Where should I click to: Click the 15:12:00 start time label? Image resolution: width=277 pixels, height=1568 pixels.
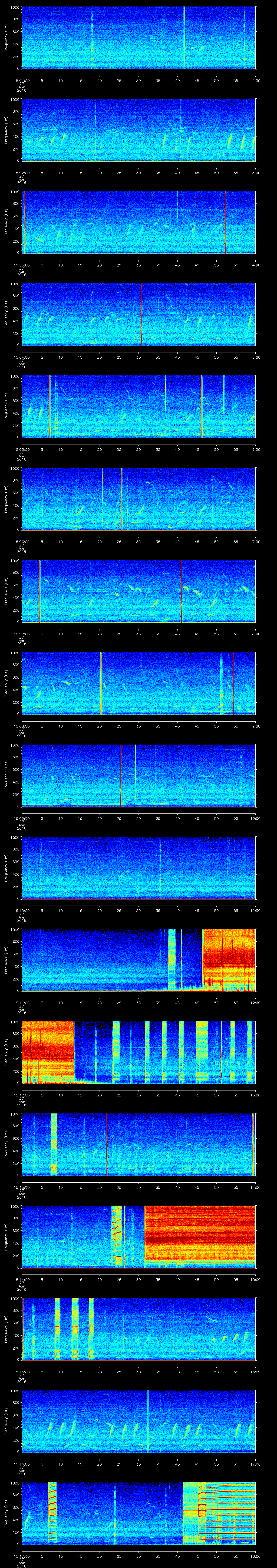tap(21, 1096)
